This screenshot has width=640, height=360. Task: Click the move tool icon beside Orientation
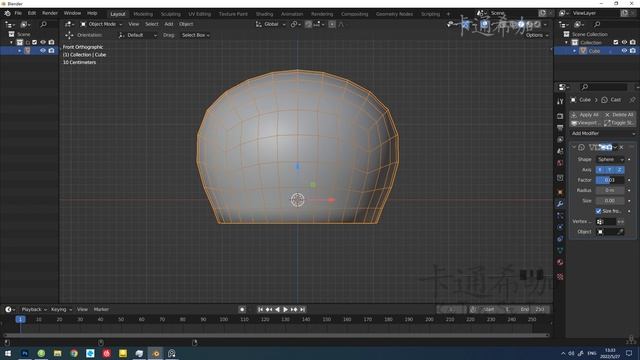(69, 35)
